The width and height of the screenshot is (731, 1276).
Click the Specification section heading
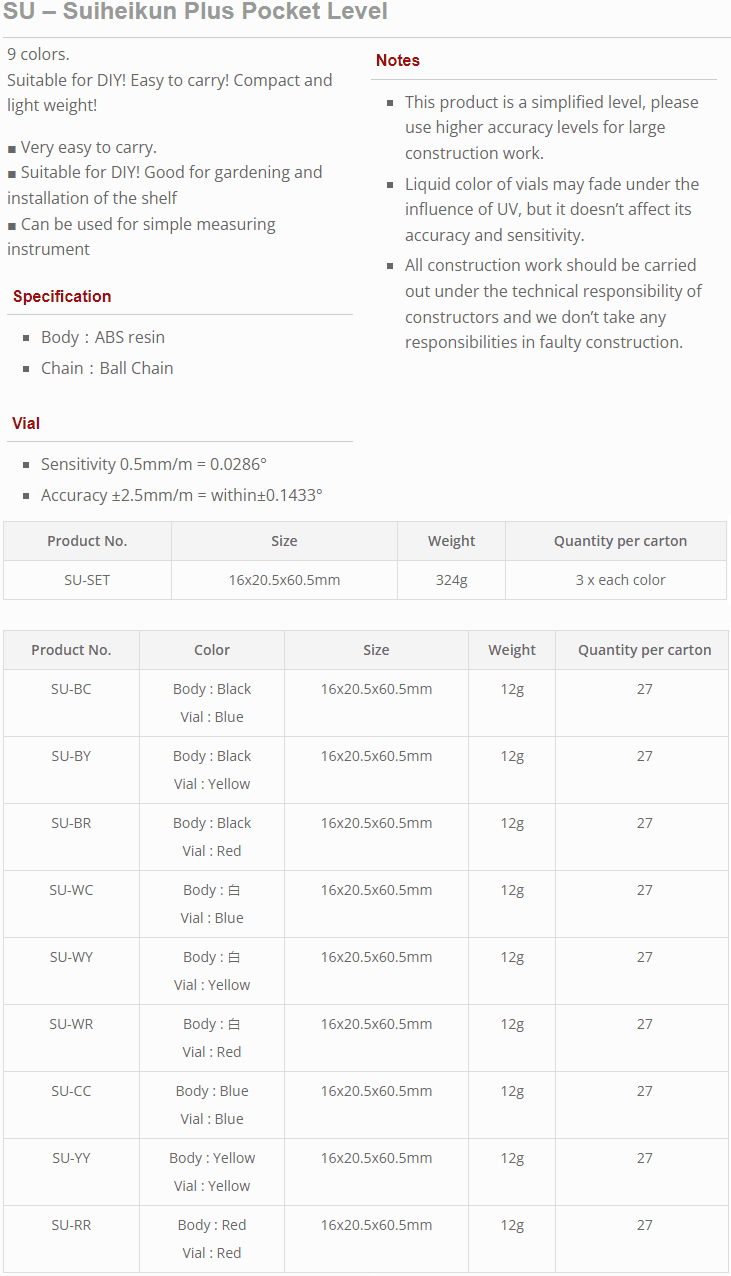point(62,296)
